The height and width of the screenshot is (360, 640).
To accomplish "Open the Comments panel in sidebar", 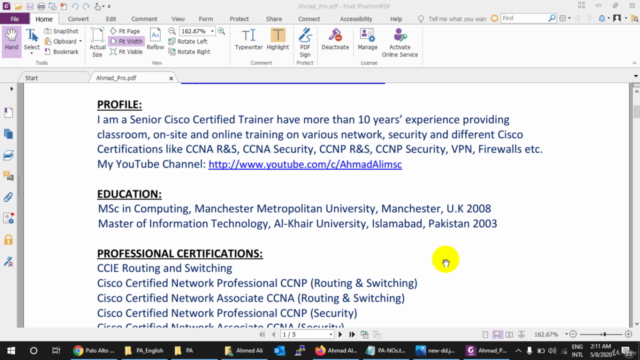I will (x=8, y=176).
